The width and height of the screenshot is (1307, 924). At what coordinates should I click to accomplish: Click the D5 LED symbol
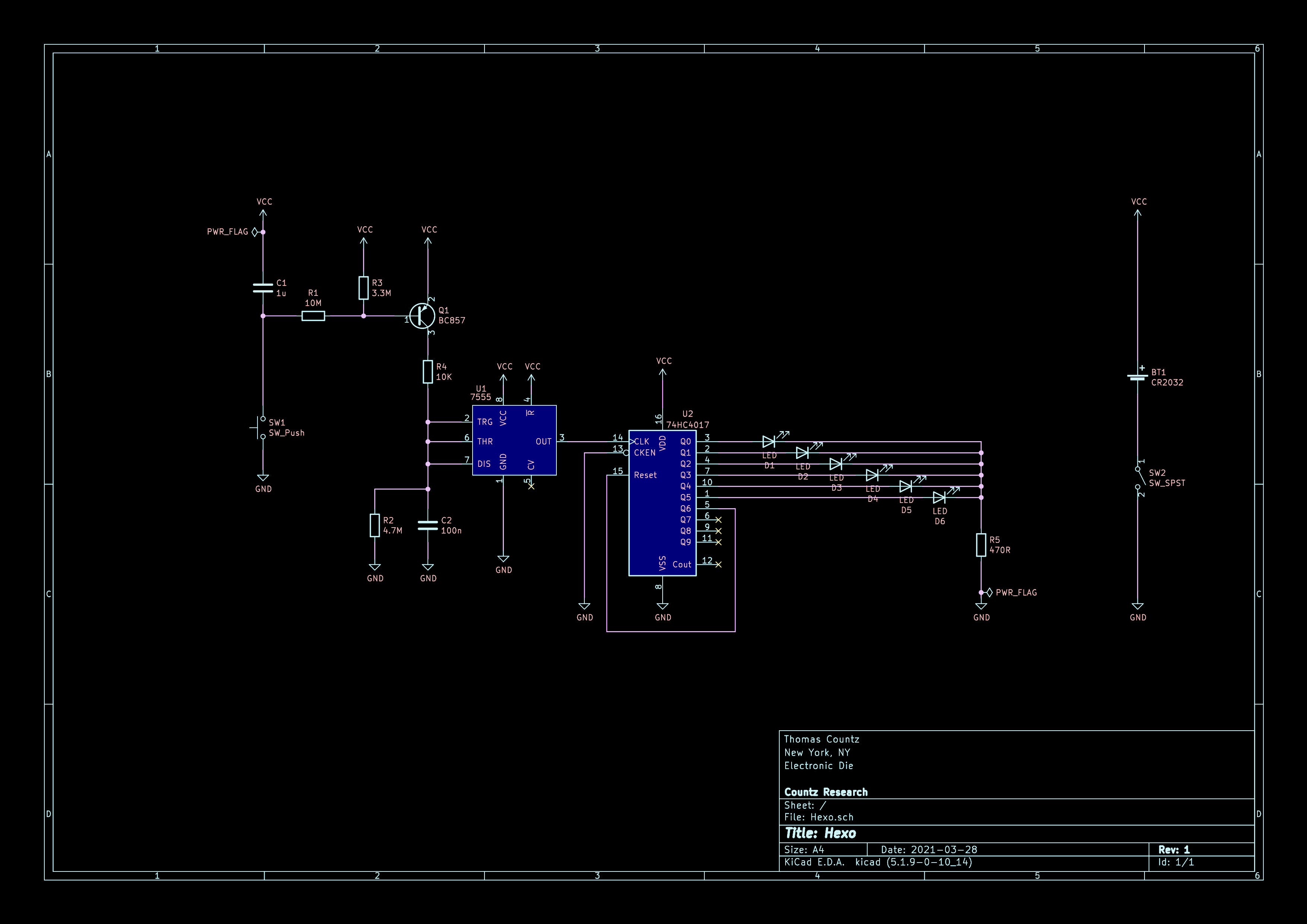pos(906,487)
